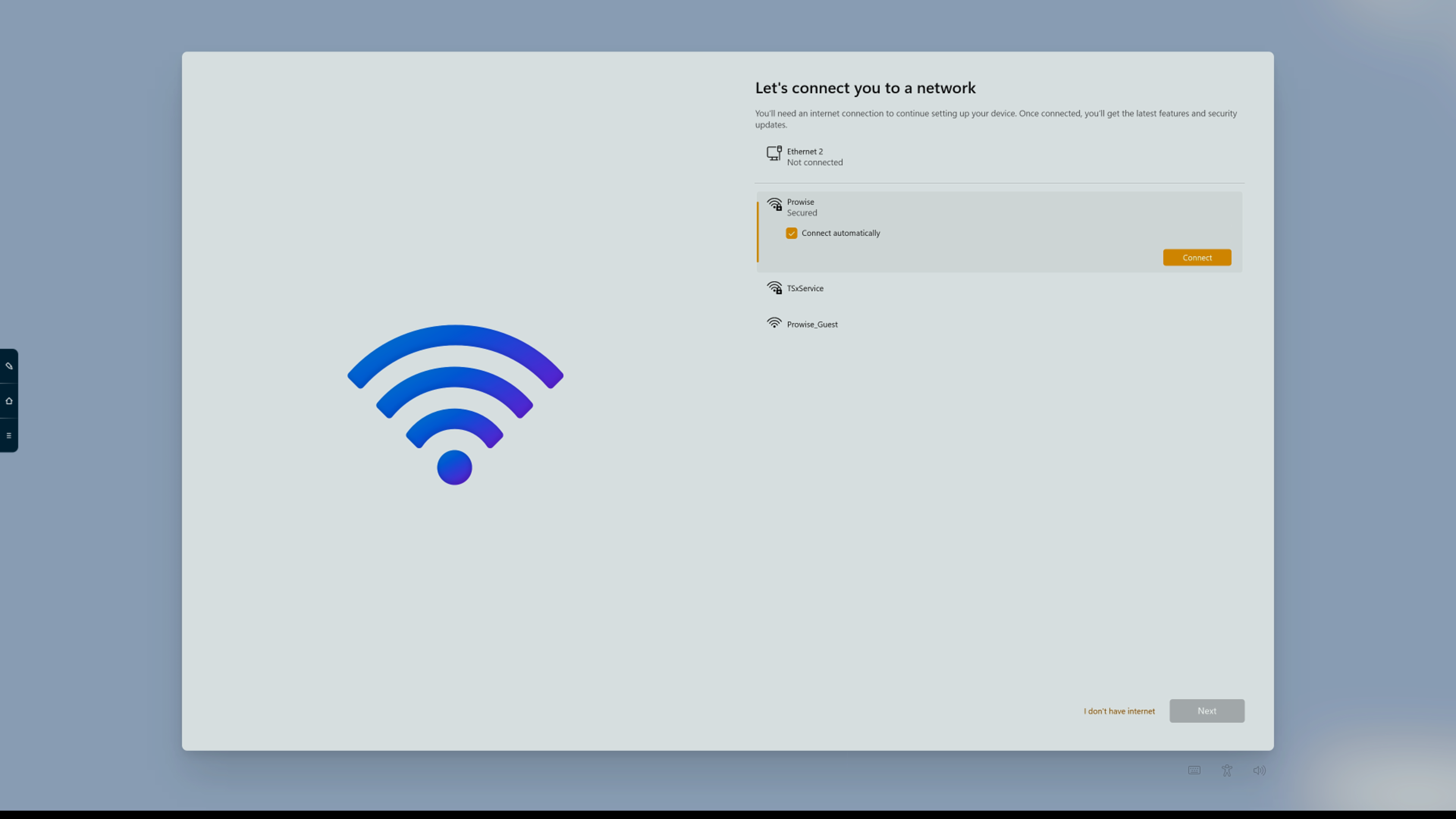Select the Ethernet 2 Not connected text
The width and height of the screenshot is (1456, 819).
814,162
